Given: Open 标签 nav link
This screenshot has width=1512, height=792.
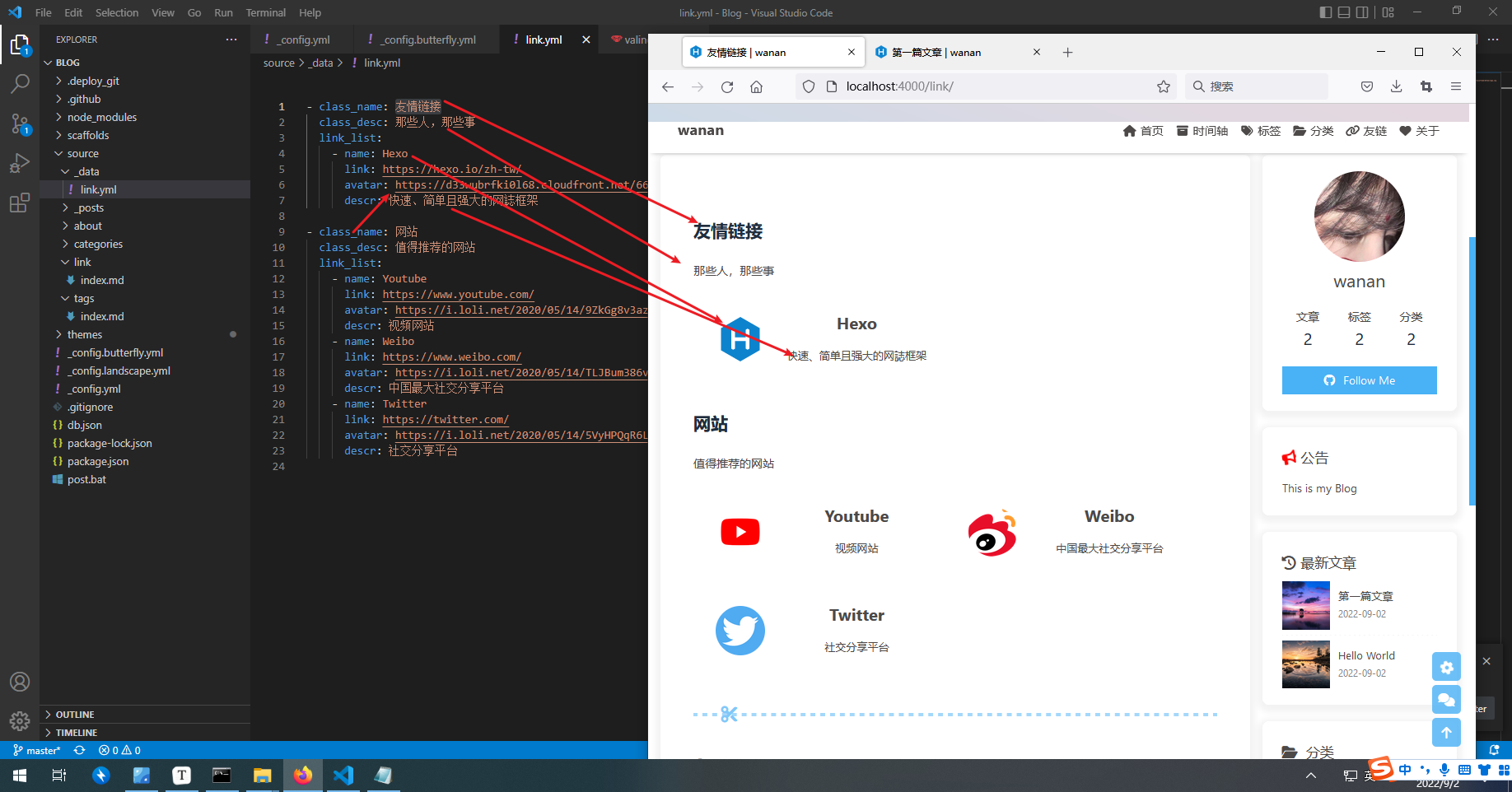Looking at the screenshot, I should pos(1261,131).
